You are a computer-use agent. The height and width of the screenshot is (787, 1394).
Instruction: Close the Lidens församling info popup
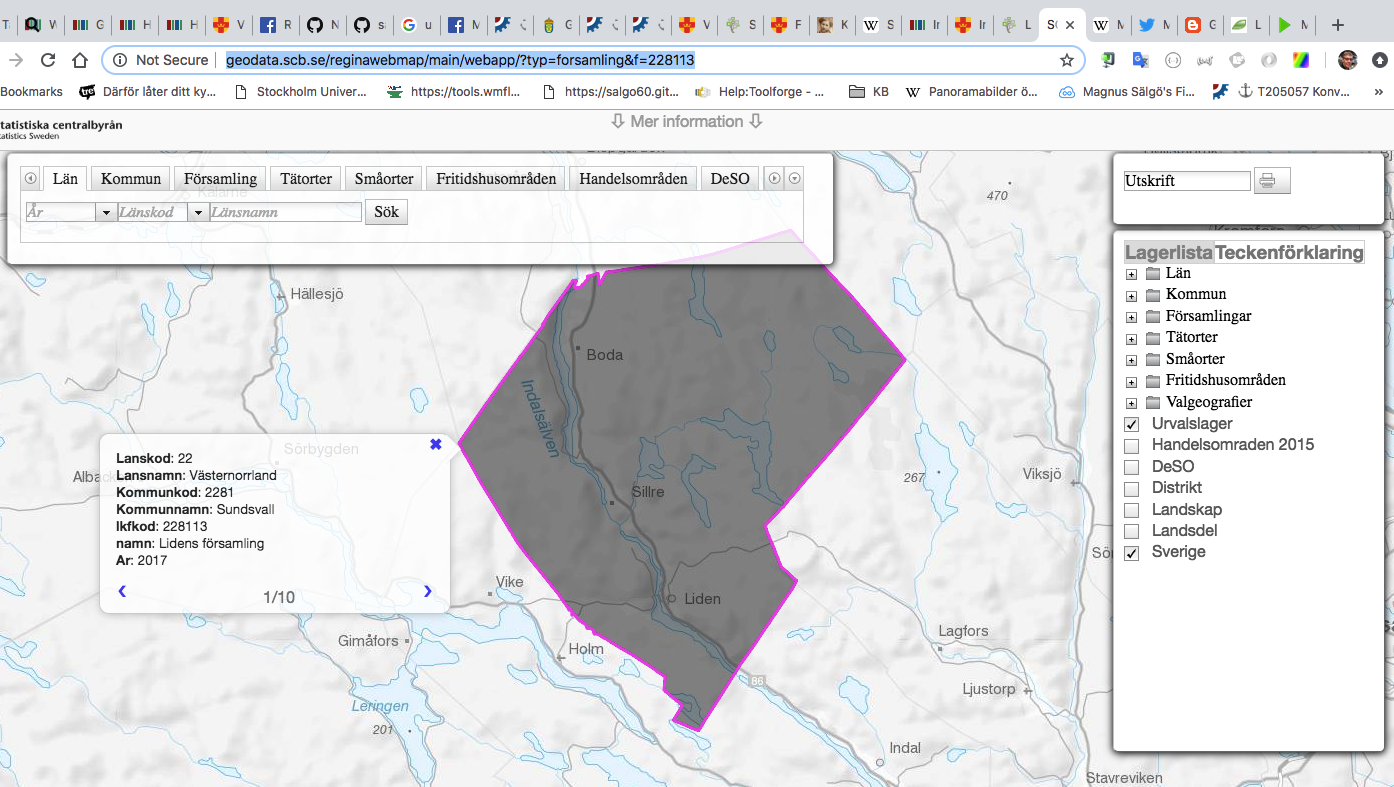tap(435, 444)
